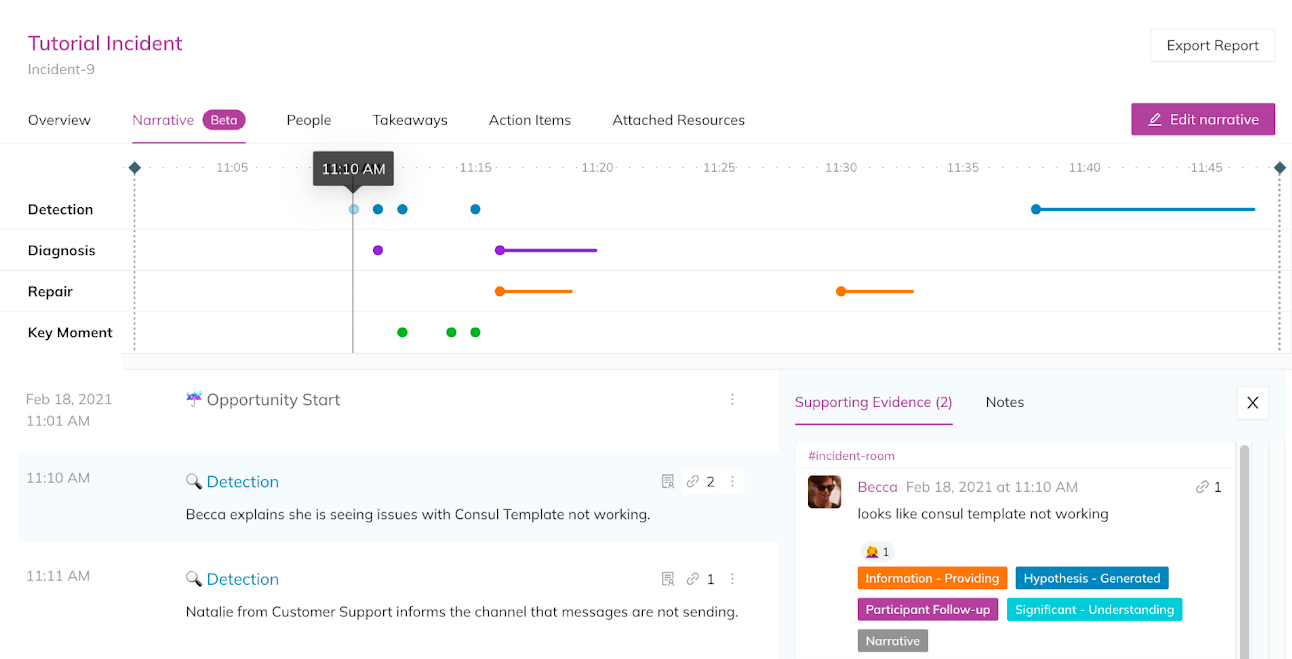Open the Notes tab in evidence panel
The height and width of the screenshot is (659, 1292).
pos(1004,402)
